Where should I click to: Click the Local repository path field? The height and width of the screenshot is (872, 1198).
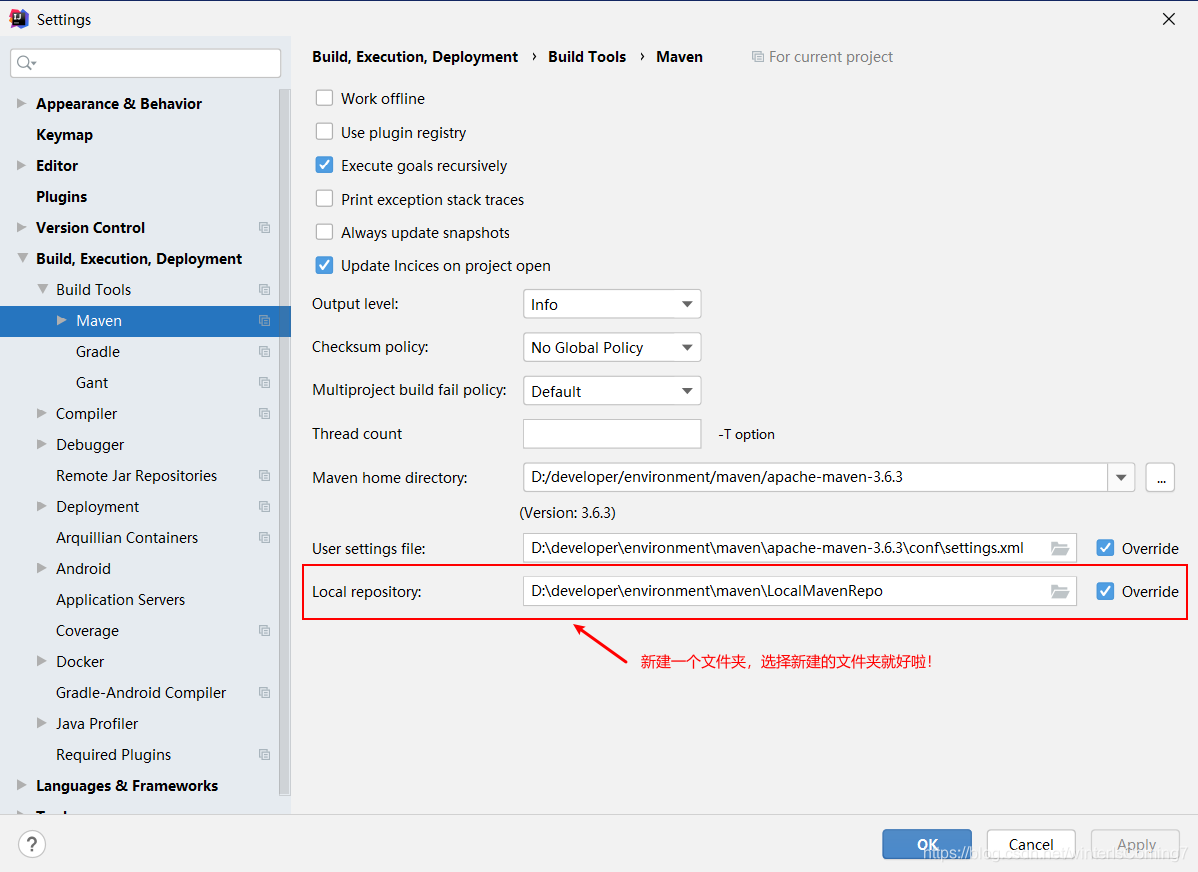[800, 591]
